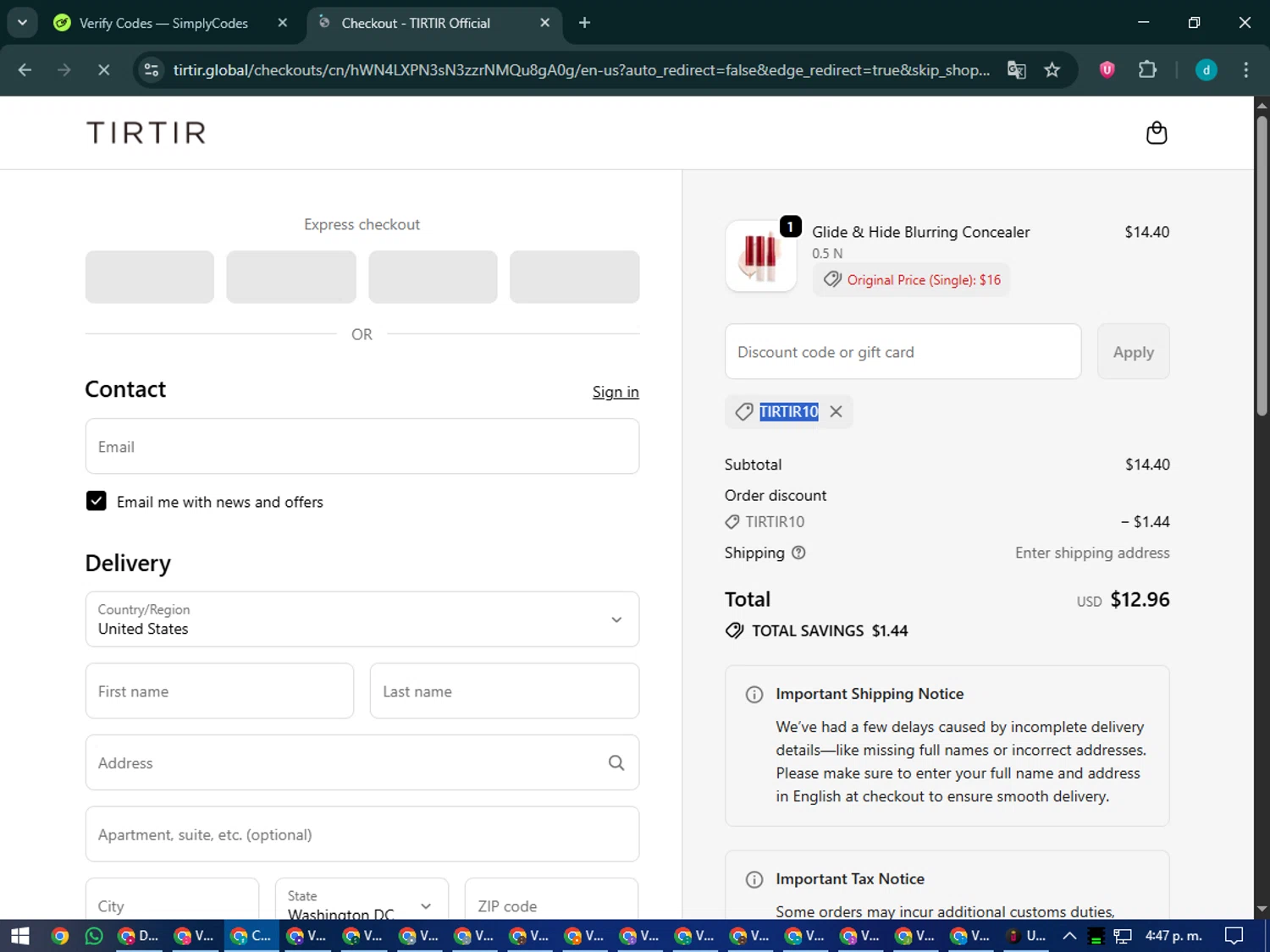
Task: Open the Bitwarden shield extension
Action: coord(1107,69)
